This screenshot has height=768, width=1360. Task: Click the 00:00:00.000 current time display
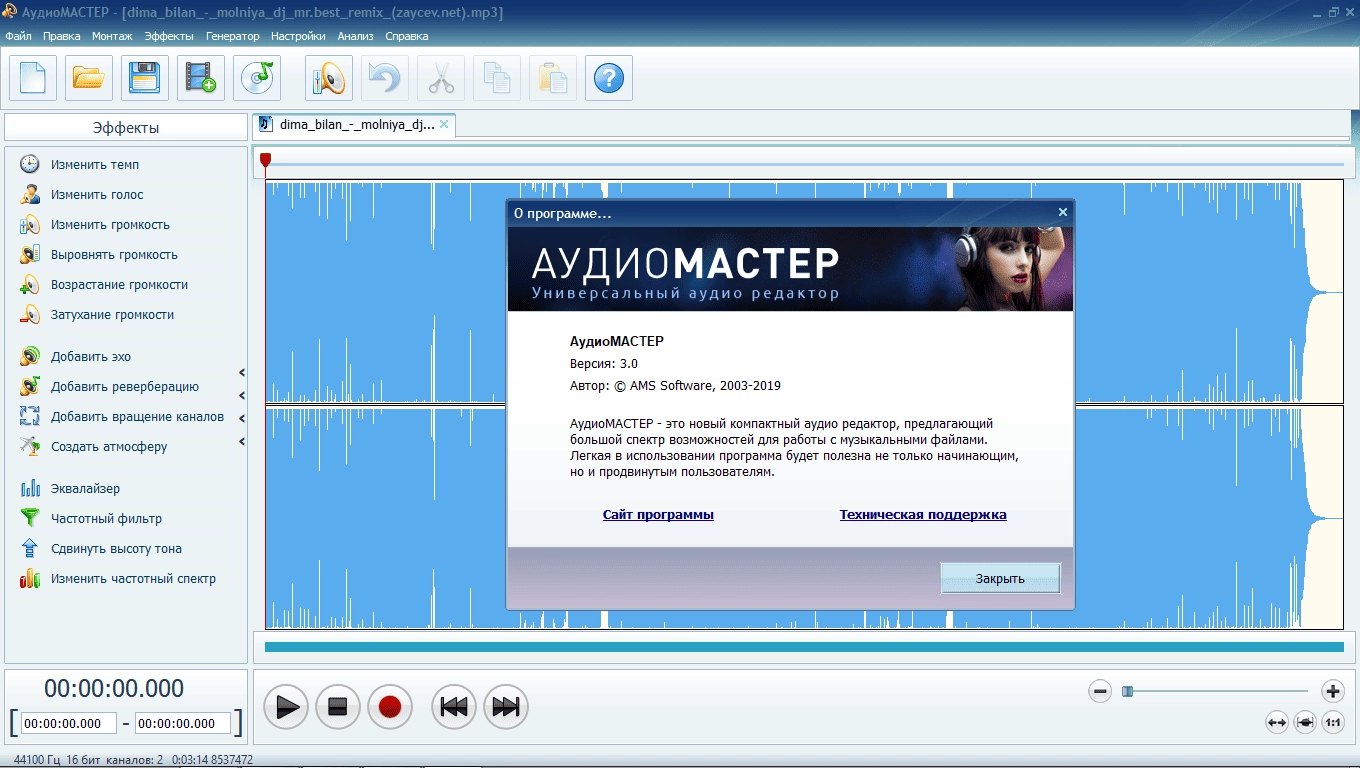114,688
